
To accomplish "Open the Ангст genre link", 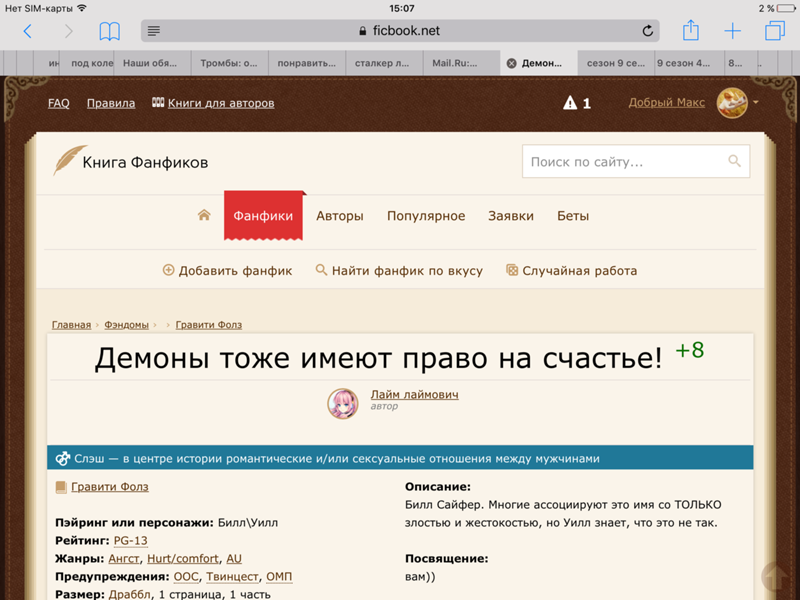I will tap(123, 558).
